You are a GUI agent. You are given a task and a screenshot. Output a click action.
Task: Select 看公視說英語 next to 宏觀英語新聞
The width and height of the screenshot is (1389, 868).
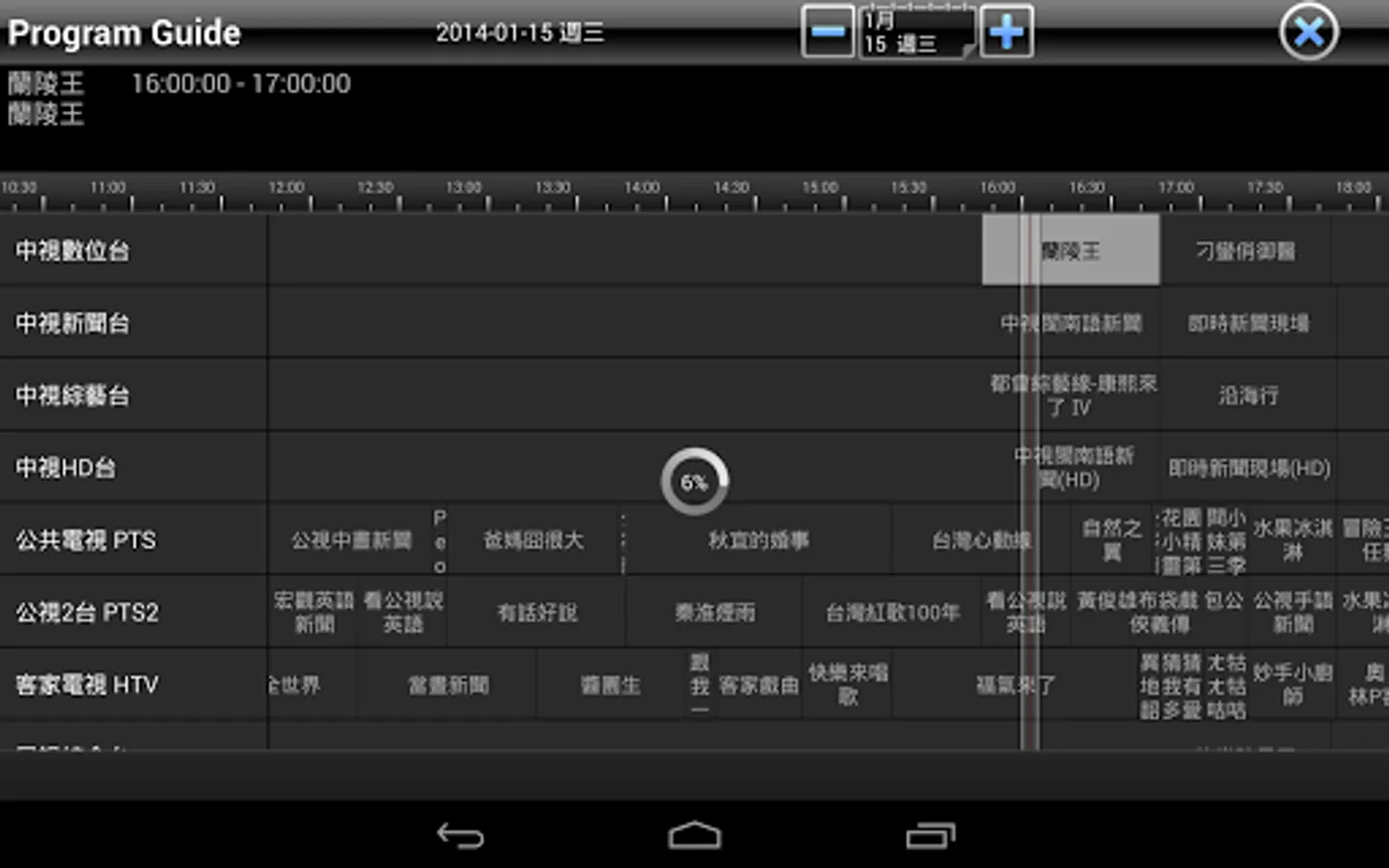[x=403, y=612]
